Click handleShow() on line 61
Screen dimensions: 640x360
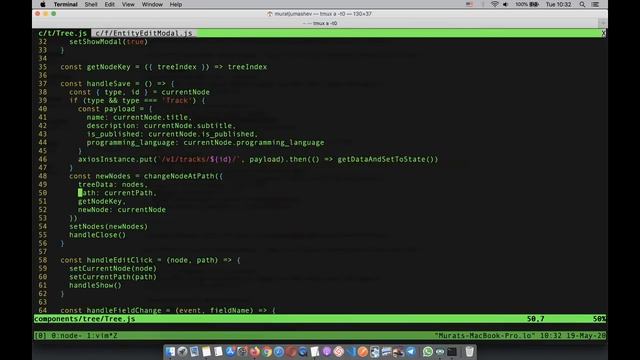tap(95, 285)
